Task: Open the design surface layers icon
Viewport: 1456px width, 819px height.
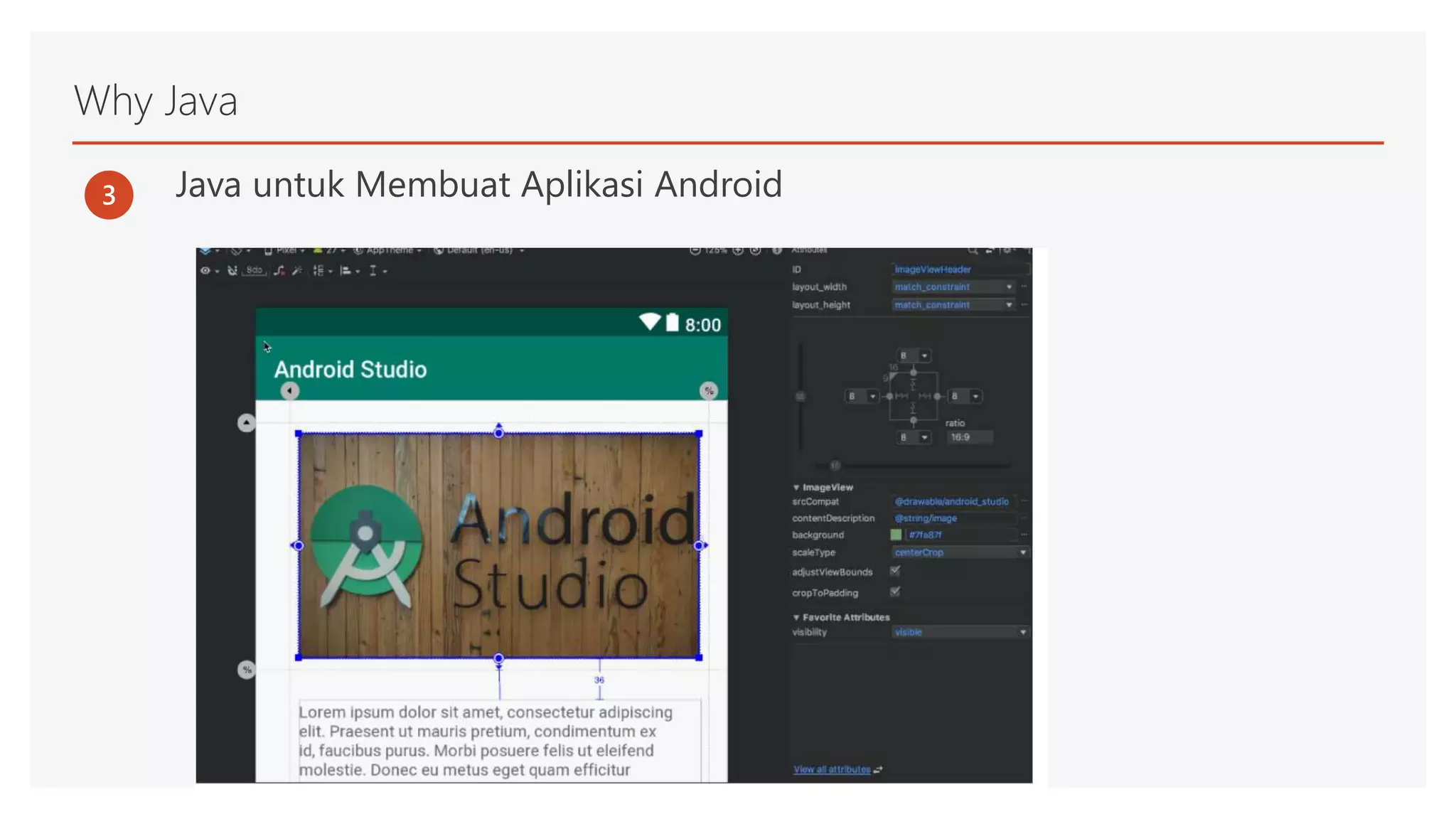Action: click(x=205, y=250)
